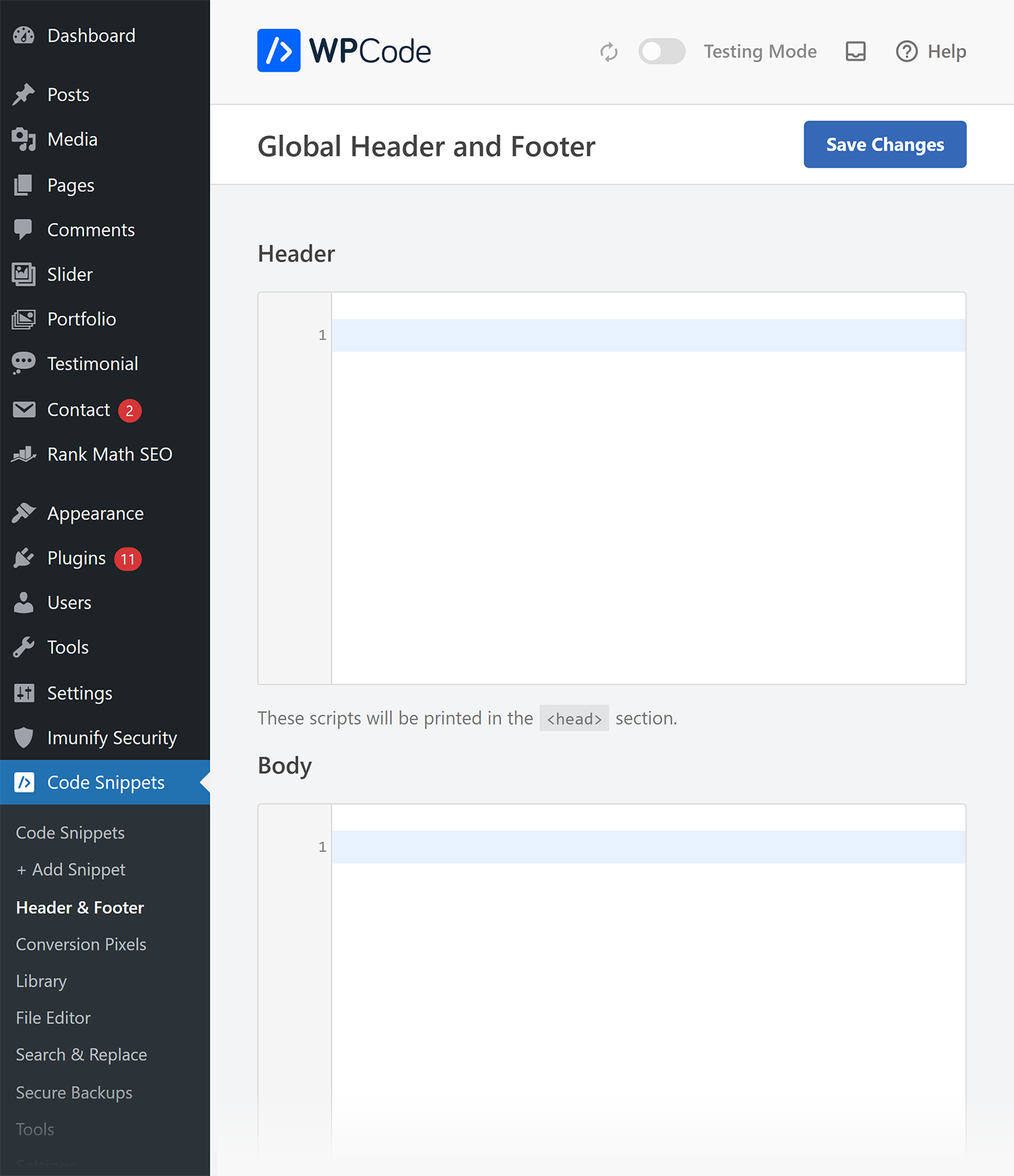
Task: Open the WPCode inbox notifications icon
Action: click(x=856, y=51)
